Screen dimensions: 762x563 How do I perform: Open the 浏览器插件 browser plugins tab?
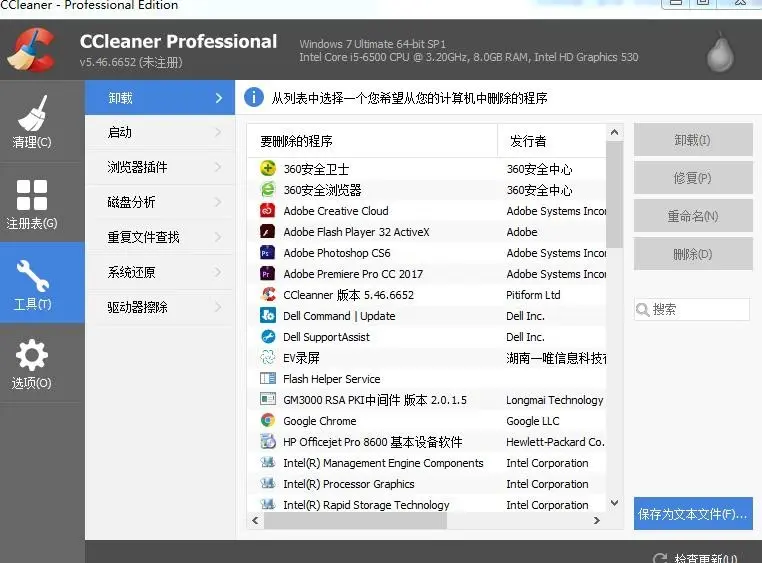160,167
